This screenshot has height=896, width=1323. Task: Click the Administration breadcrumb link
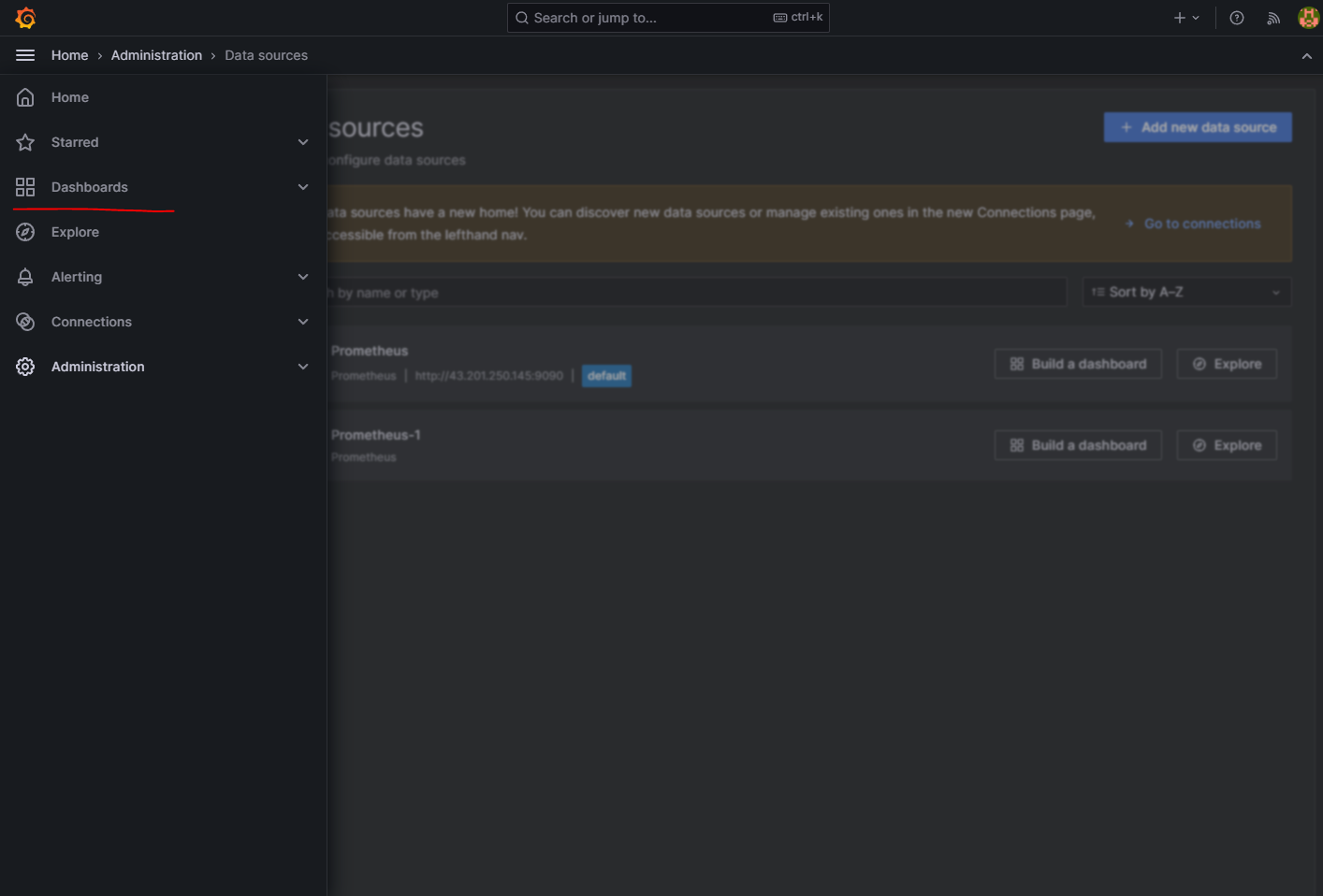[156, 55]
